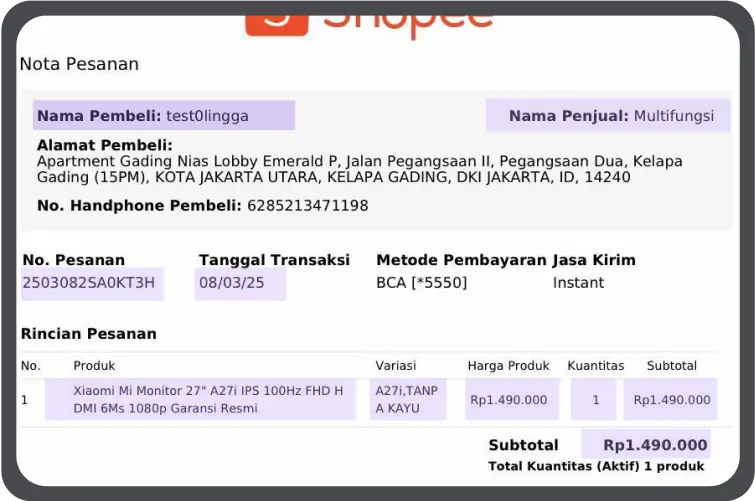Click order number 2503082SA0KT3H

click(89, 283)
